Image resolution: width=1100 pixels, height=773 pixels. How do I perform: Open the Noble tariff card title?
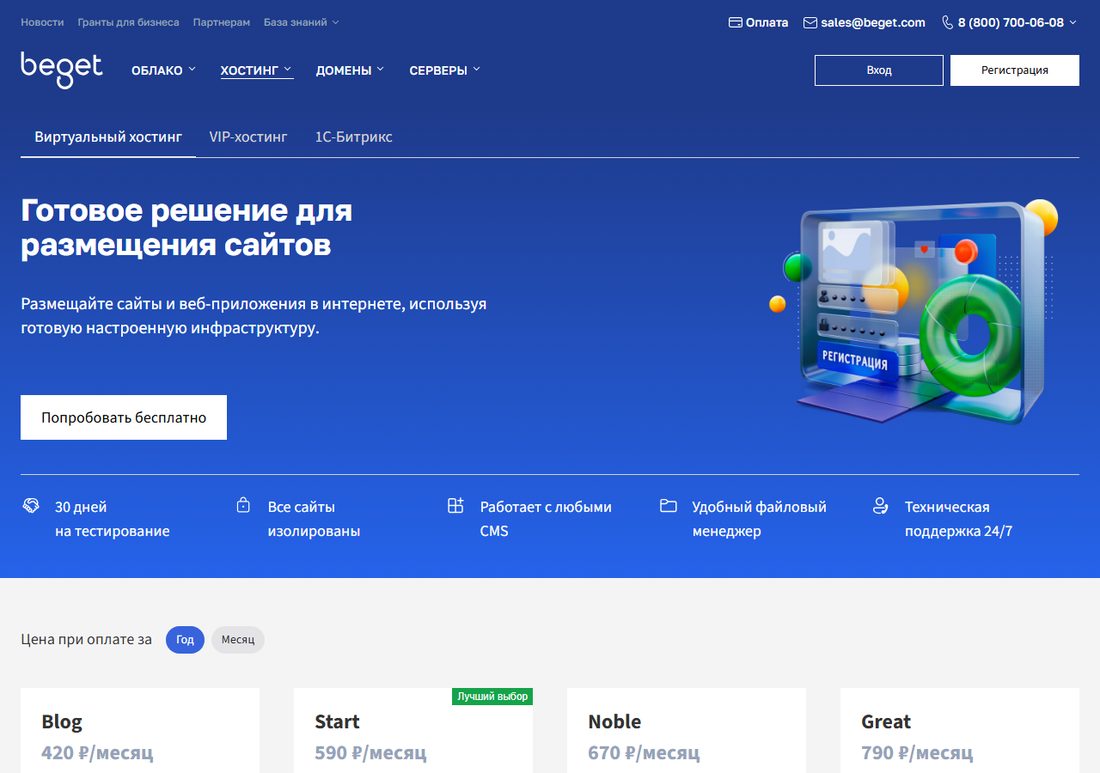point(615,721)
